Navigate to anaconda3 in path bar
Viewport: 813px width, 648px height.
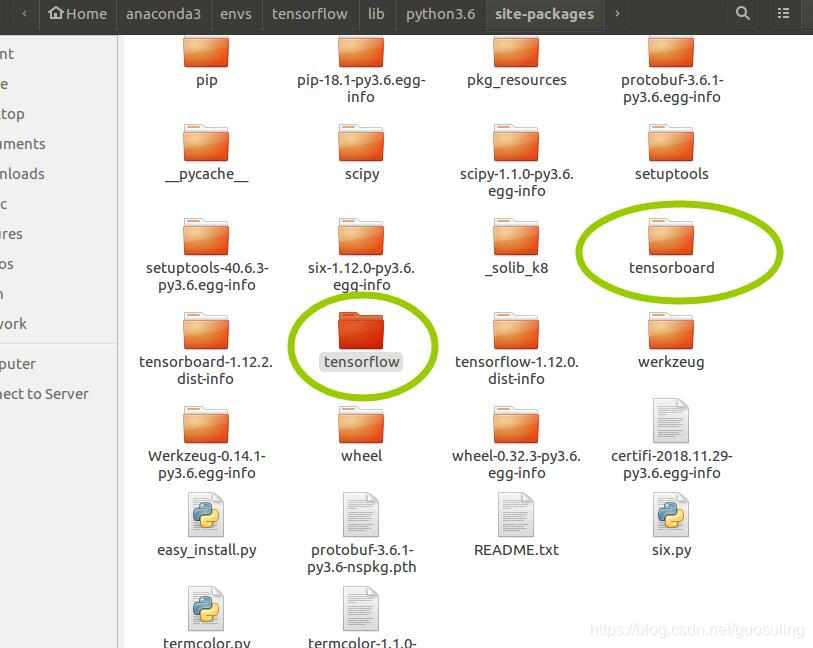(x=163, y=13)
